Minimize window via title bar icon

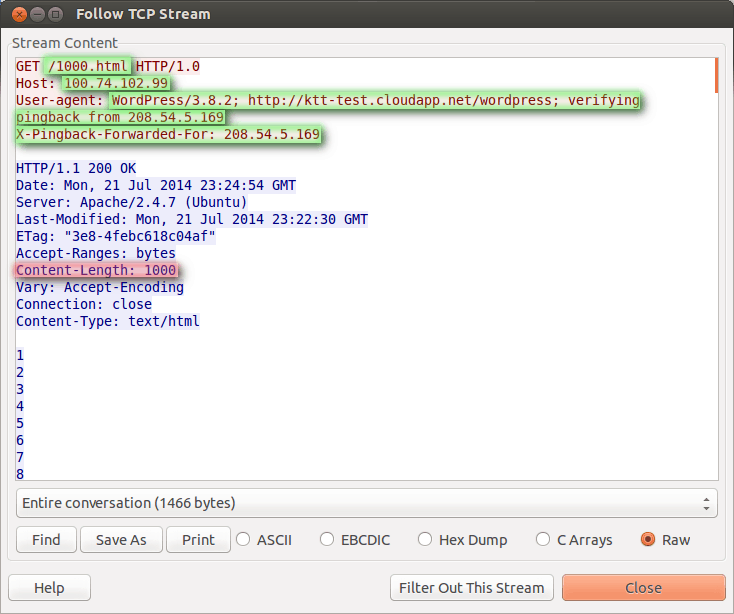[37, 15]
